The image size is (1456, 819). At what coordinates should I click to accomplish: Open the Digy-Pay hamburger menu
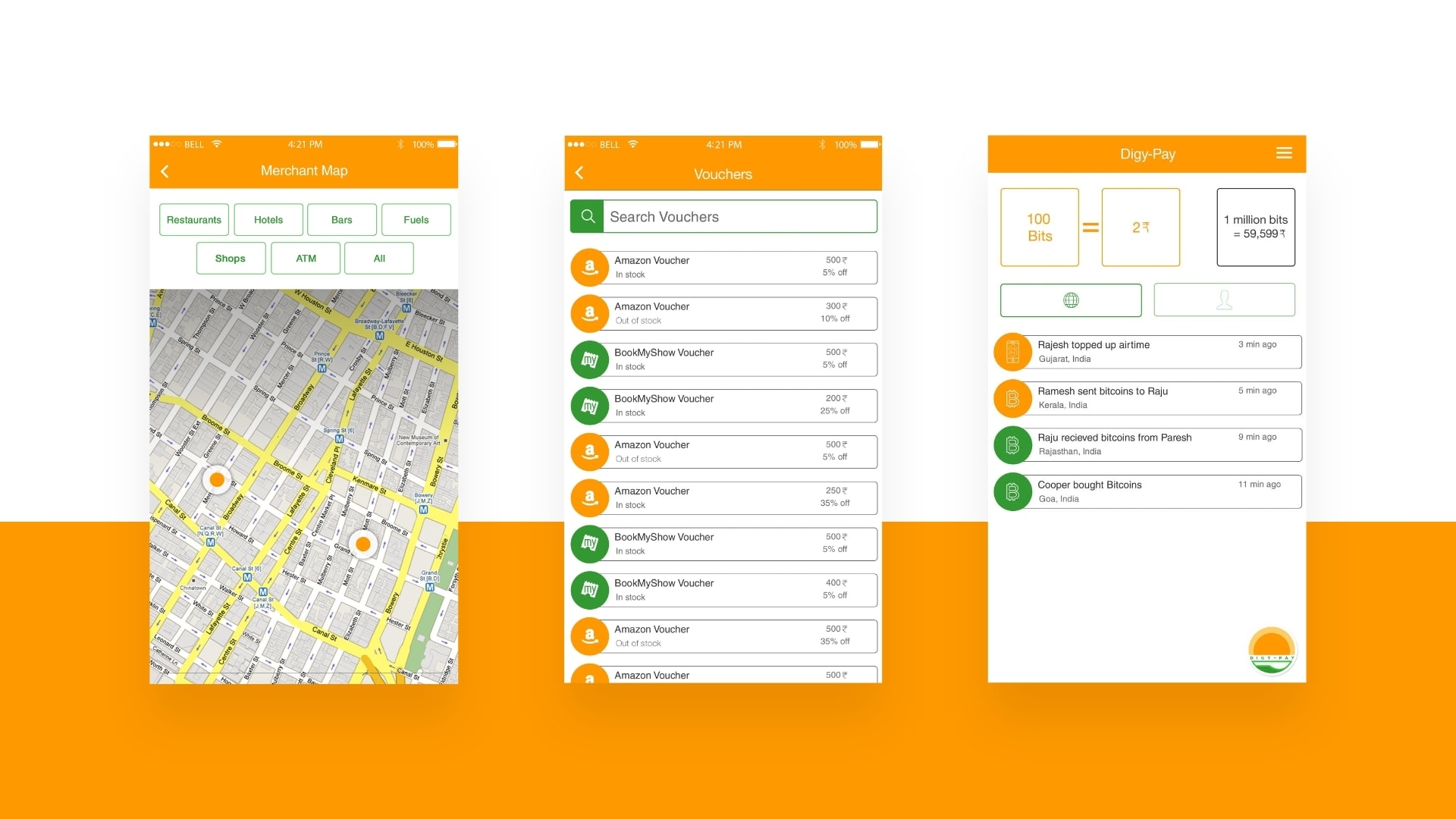pos(1283,153)
